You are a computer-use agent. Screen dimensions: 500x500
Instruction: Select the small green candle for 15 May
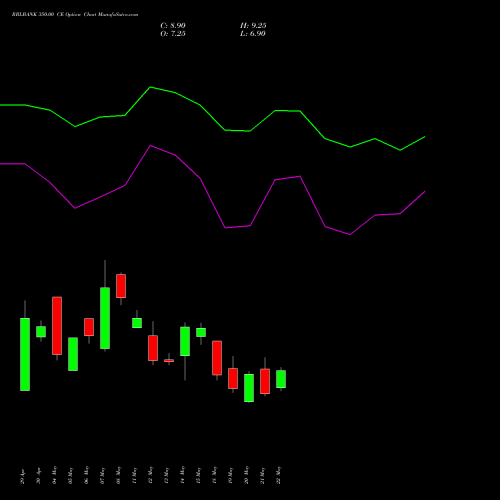click(201, 332)
